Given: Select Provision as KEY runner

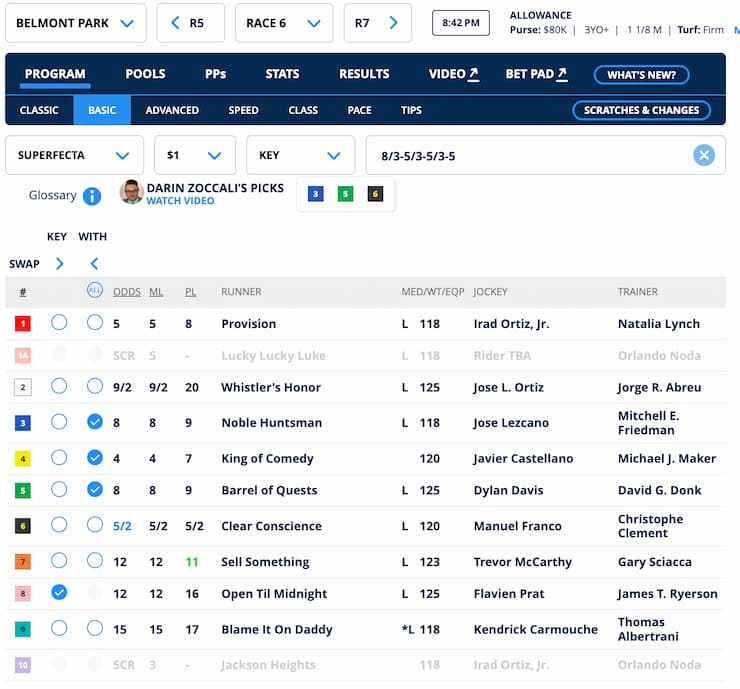Looking at the screenshot, I should 59,323.
